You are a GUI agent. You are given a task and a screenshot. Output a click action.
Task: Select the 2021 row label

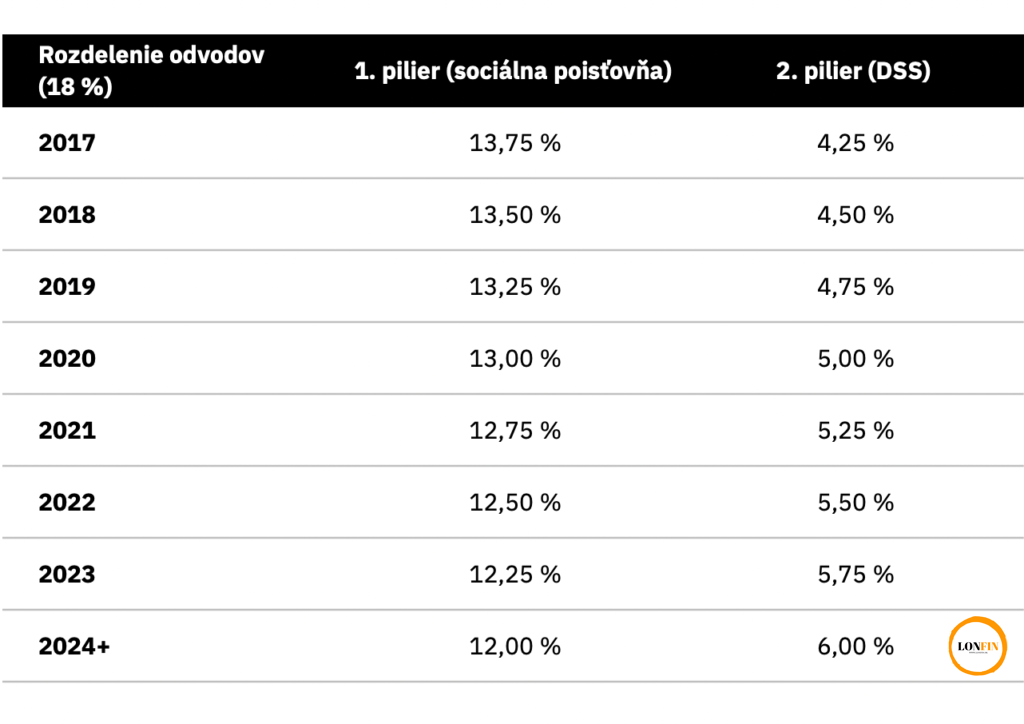point(67,430)
